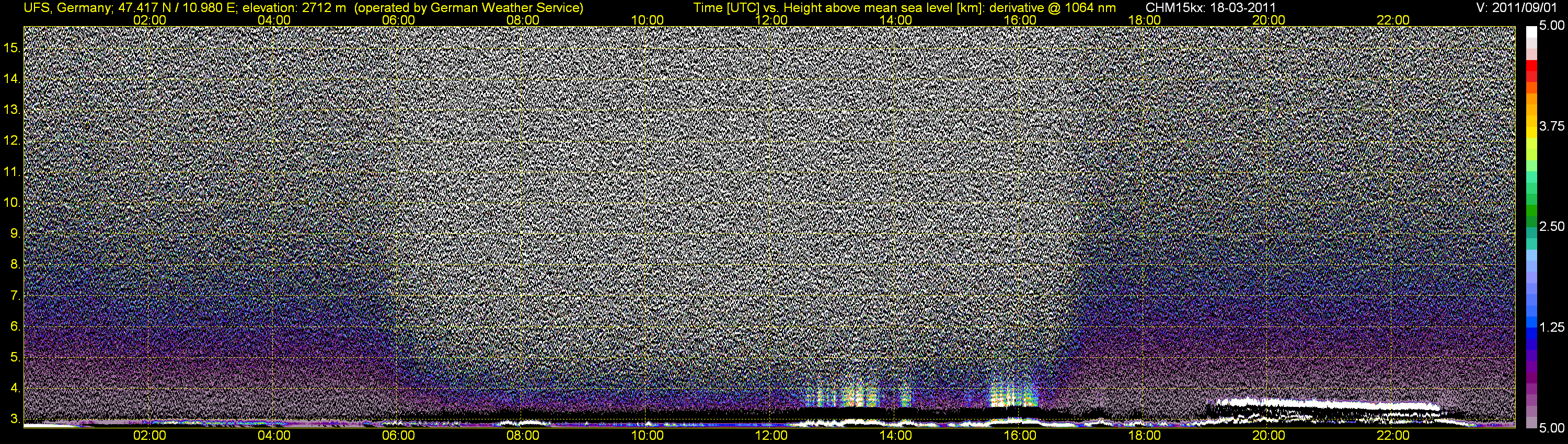Click '22:00' on the top time axis

click(1393, 20)
